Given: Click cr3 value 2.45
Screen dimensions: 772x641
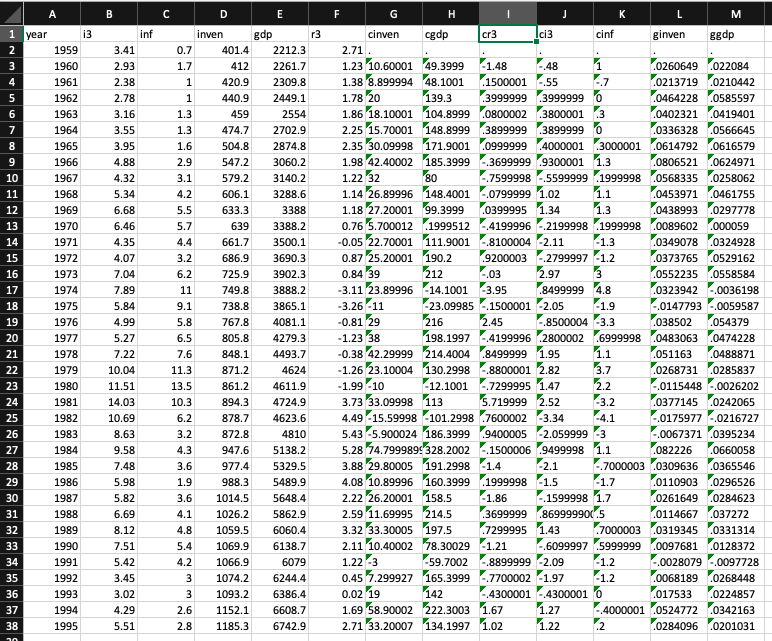Looking at the screenshot, I should (508, 322).
